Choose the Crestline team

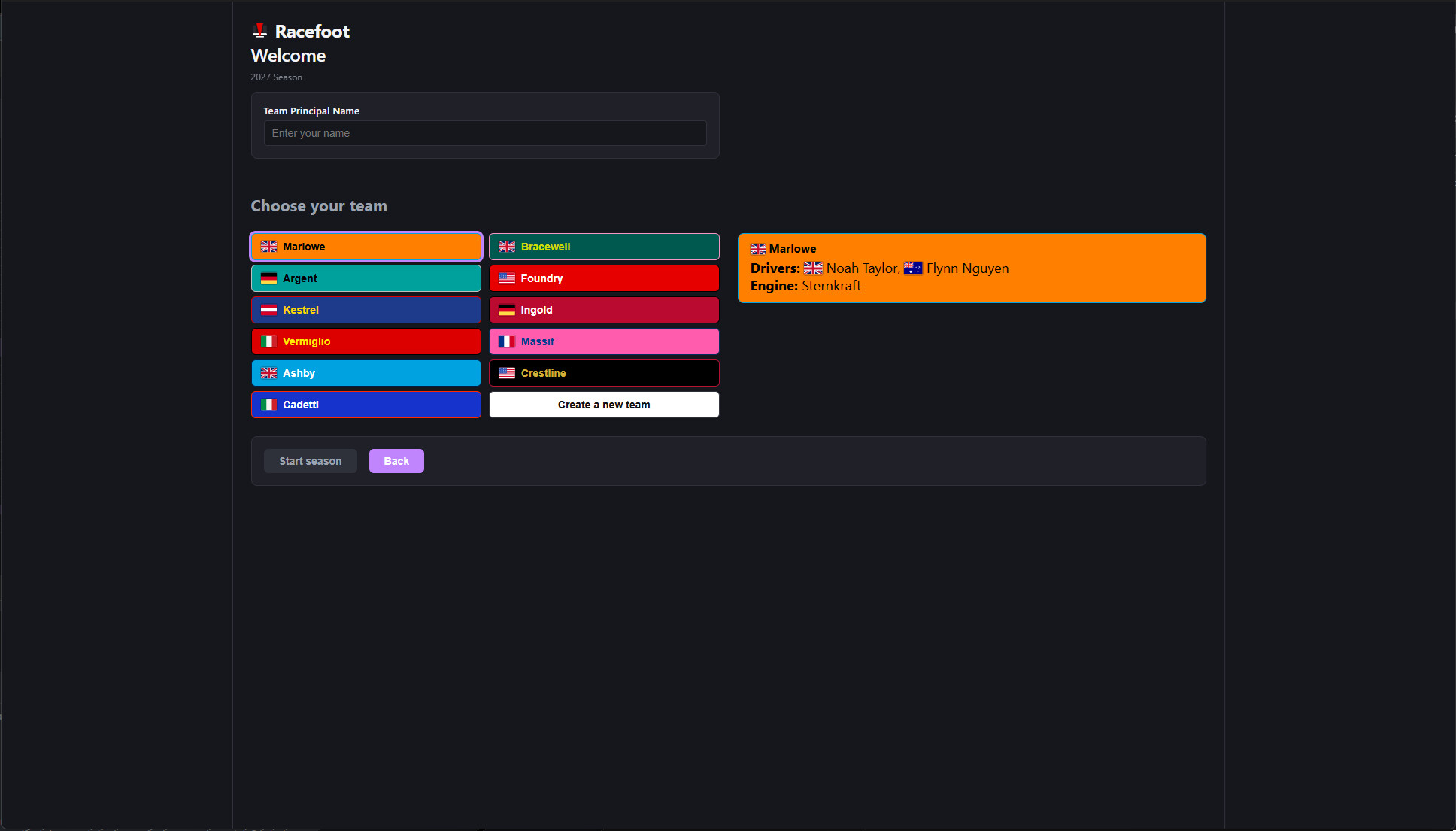coord(604,373)
